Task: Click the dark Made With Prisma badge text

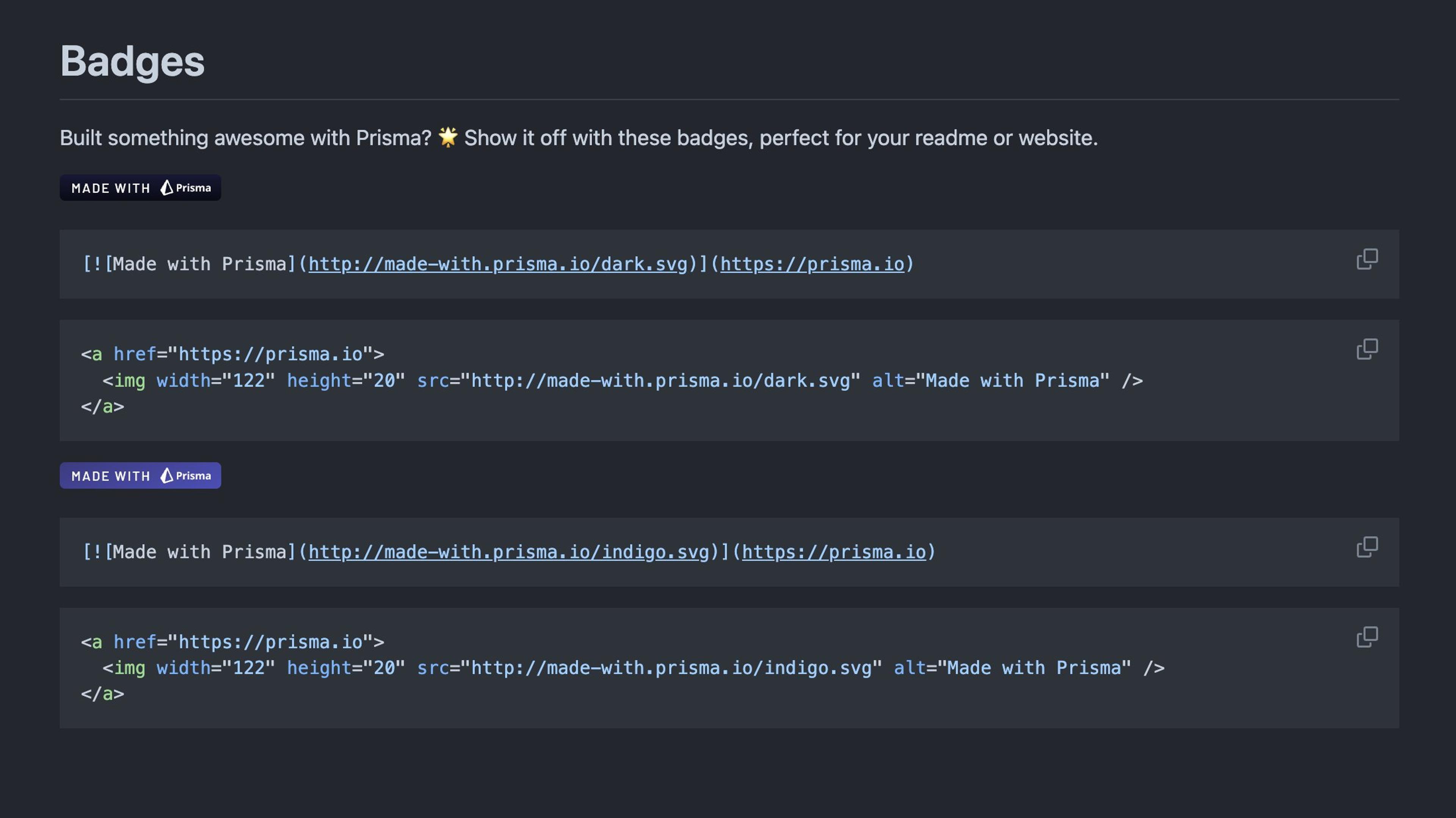Action: coord(111,188)
